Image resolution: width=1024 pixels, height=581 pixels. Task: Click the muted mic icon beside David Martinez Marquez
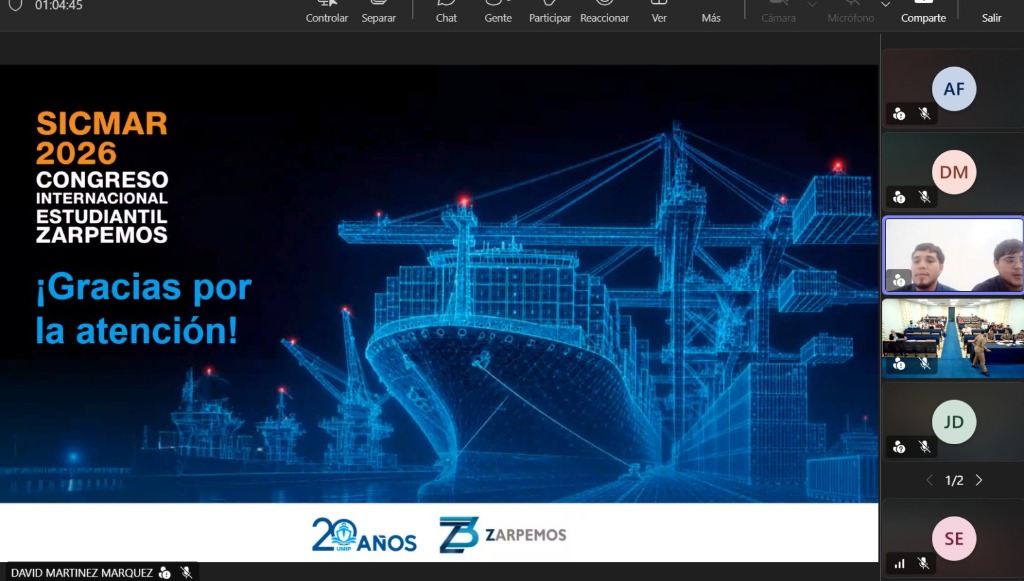click(x=186, y=573)
